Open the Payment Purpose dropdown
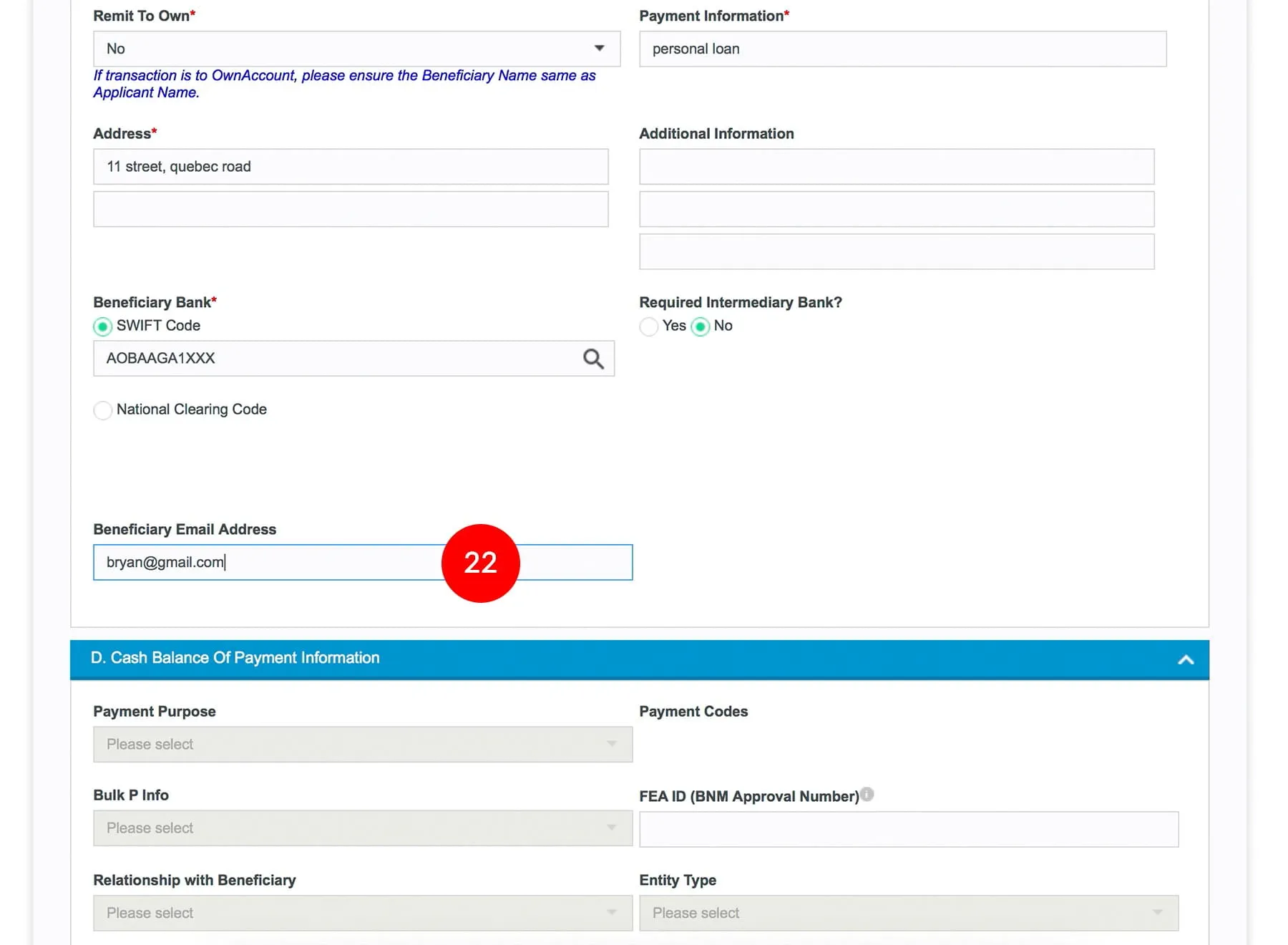 coord(362,745)
